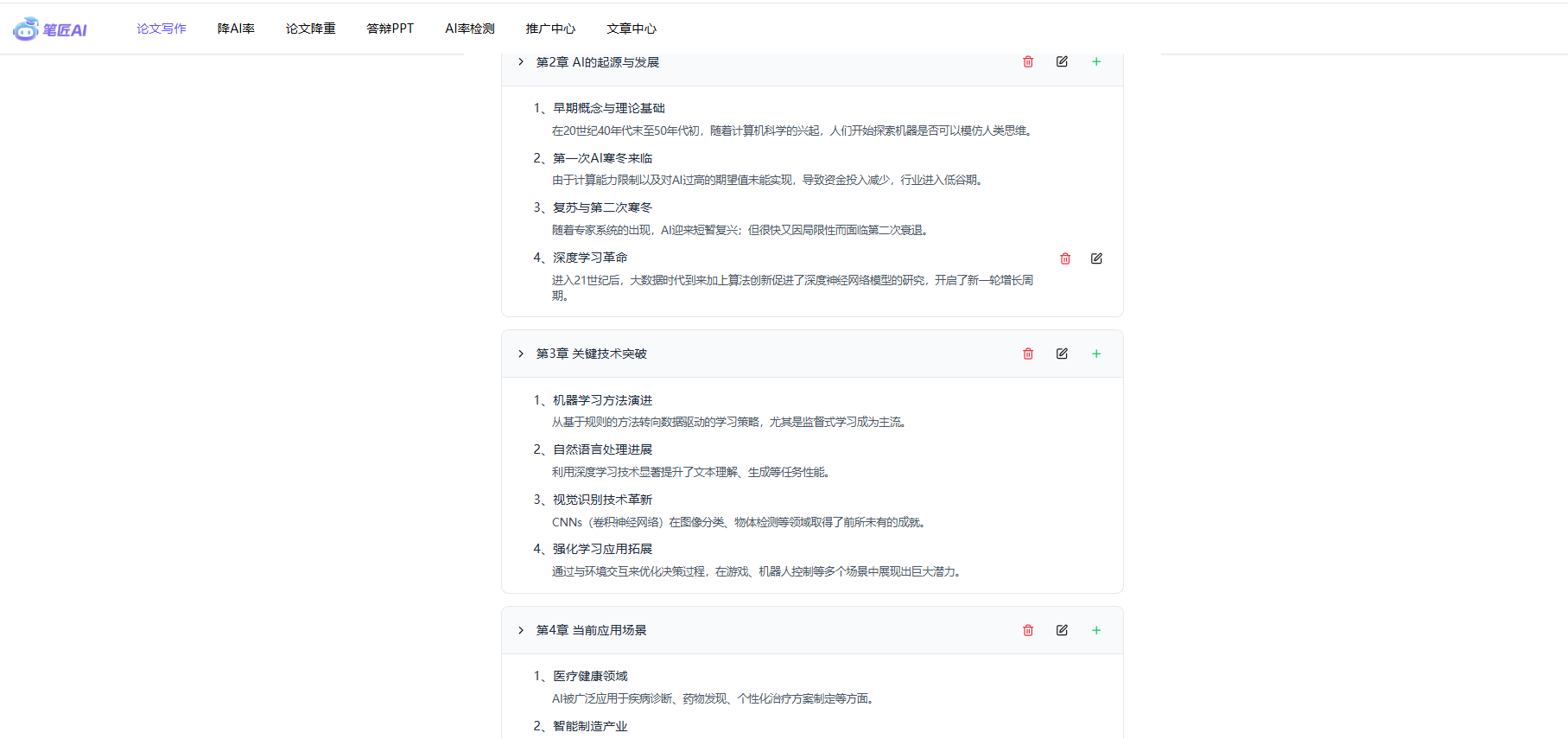Select section 机器学习方法演进
The image size is (1568, 739).
pyautogui.click(x=603, y=400)
